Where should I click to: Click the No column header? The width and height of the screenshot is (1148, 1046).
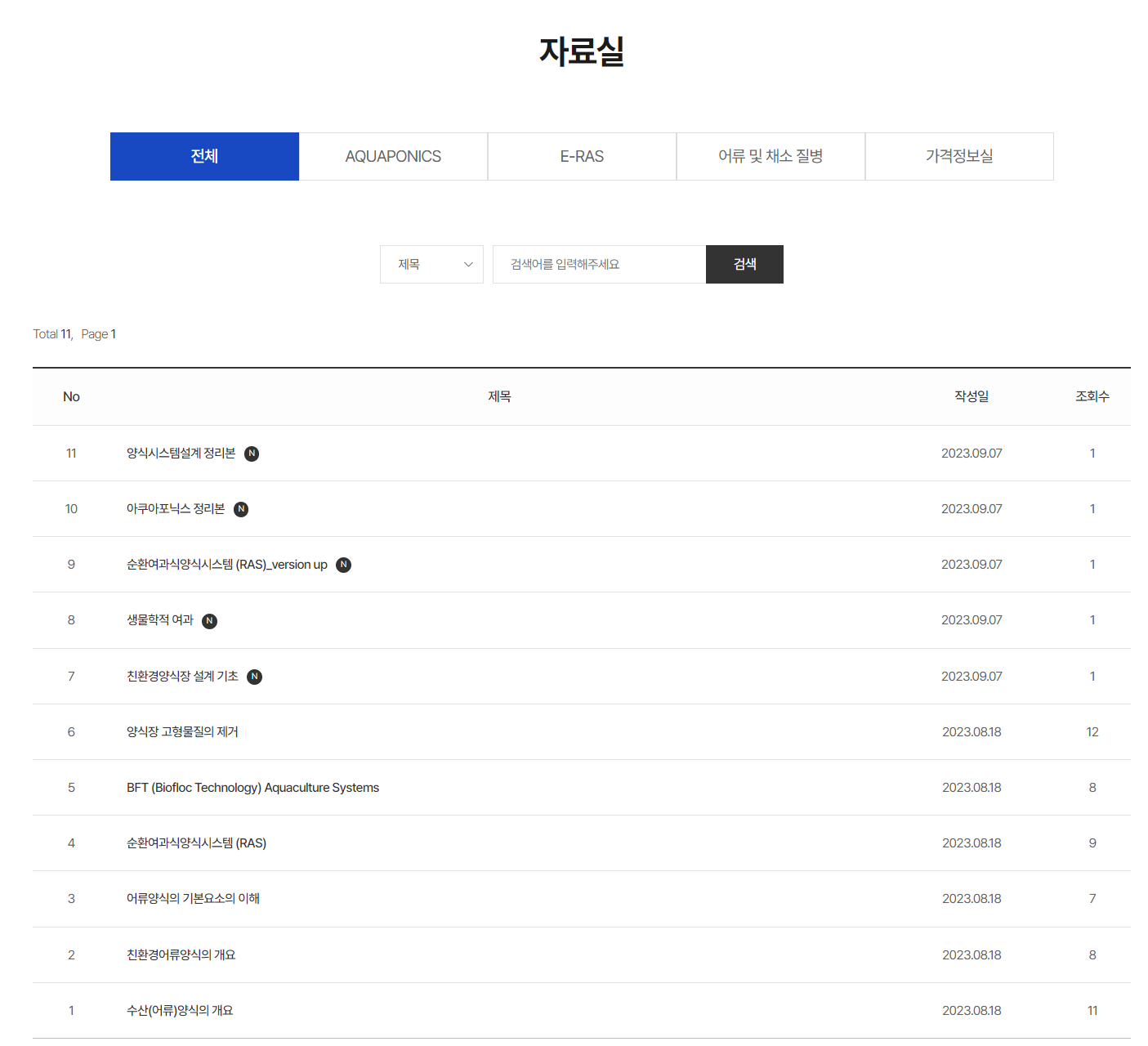pos(71,396)
